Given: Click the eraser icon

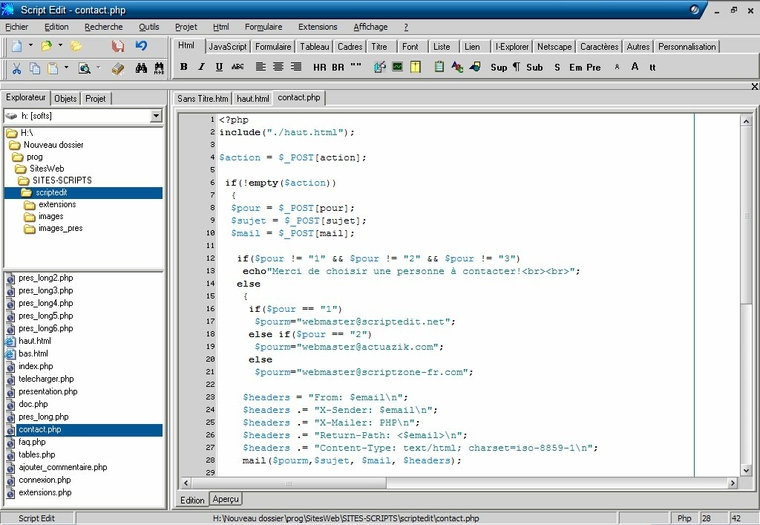Looking at the screenshot, I should pos(118,68).
